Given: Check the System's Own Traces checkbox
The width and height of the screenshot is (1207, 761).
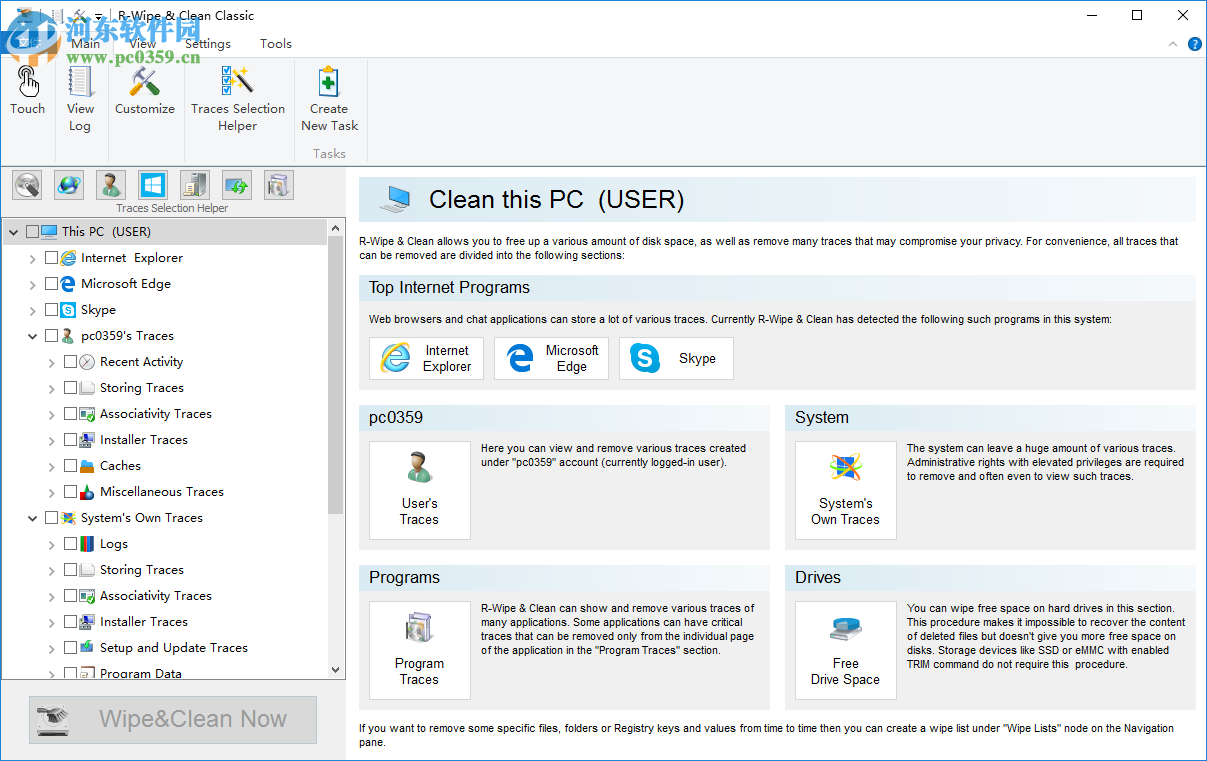Looking at the screenshot, I should pyautogui.click(x=51, y=517).
